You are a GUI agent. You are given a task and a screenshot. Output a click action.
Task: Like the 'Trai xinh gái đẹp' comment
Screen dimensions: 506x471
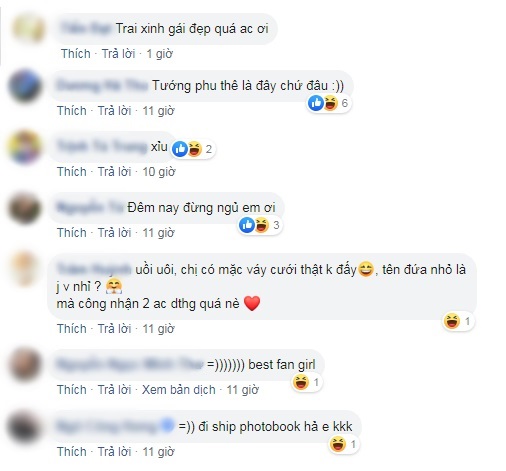76,53
